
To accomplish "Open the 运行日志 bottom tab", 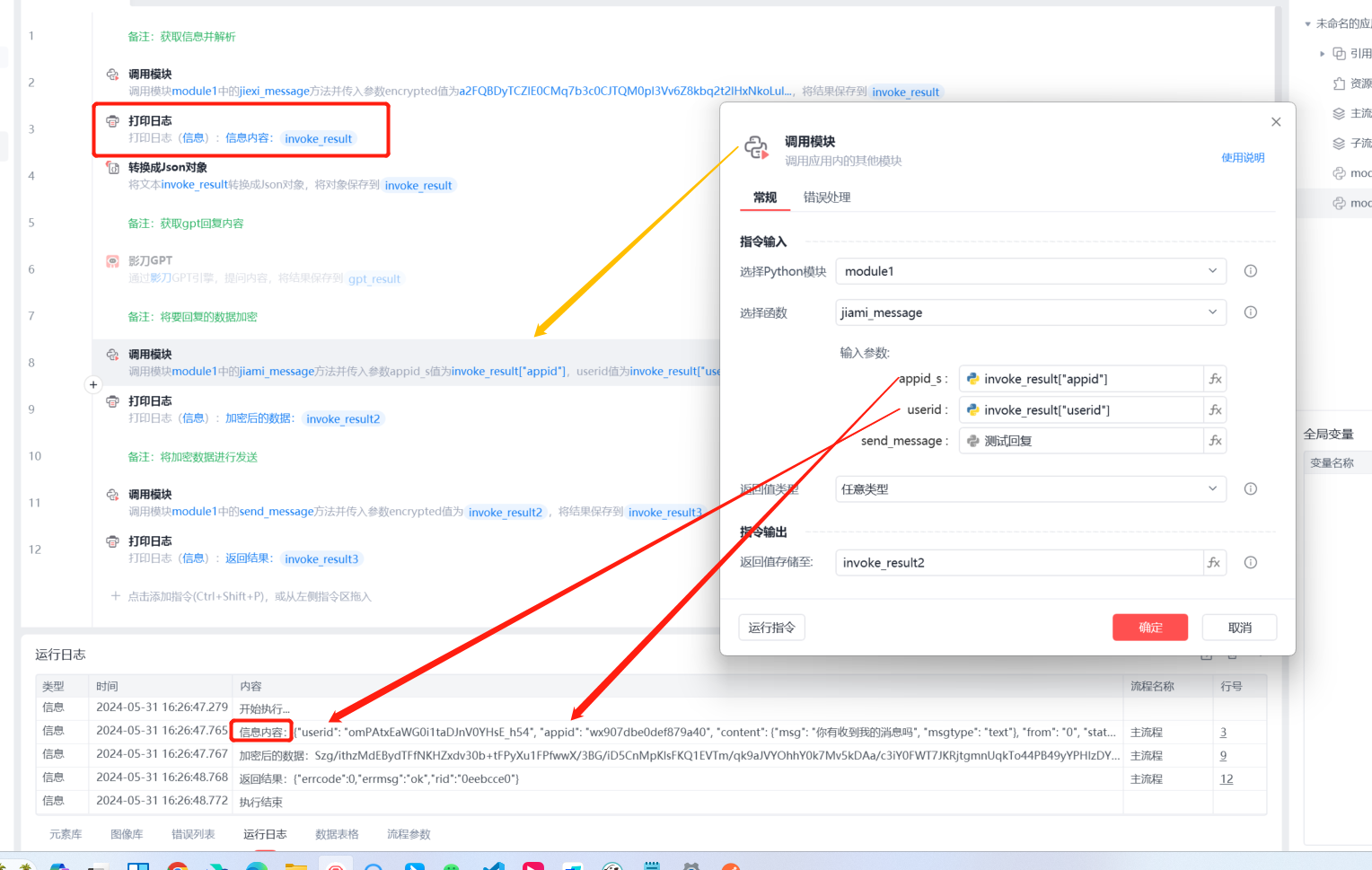I will 265,835.
